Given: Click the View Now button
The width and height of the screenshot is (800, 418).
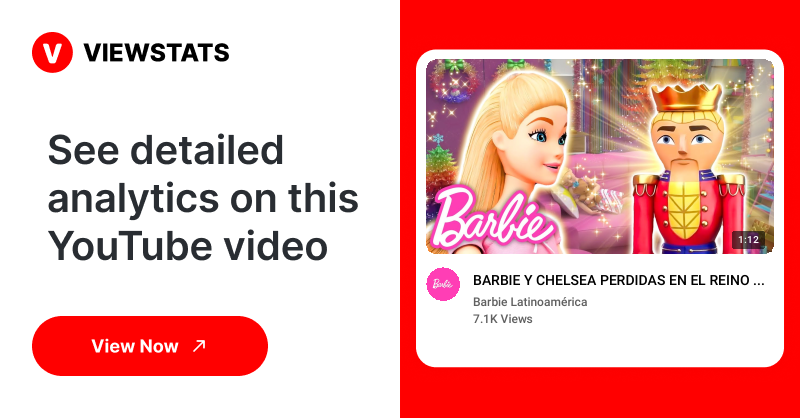Looking at the screenshot, I should point(150,346).
